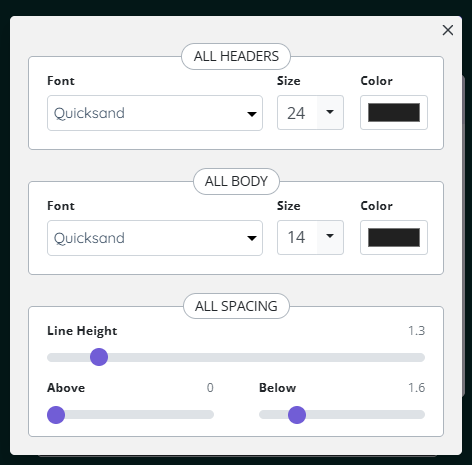This screenshot has height=465, width=472.
Task: Click the Line Height slider handle
Action: coord(99,357)
